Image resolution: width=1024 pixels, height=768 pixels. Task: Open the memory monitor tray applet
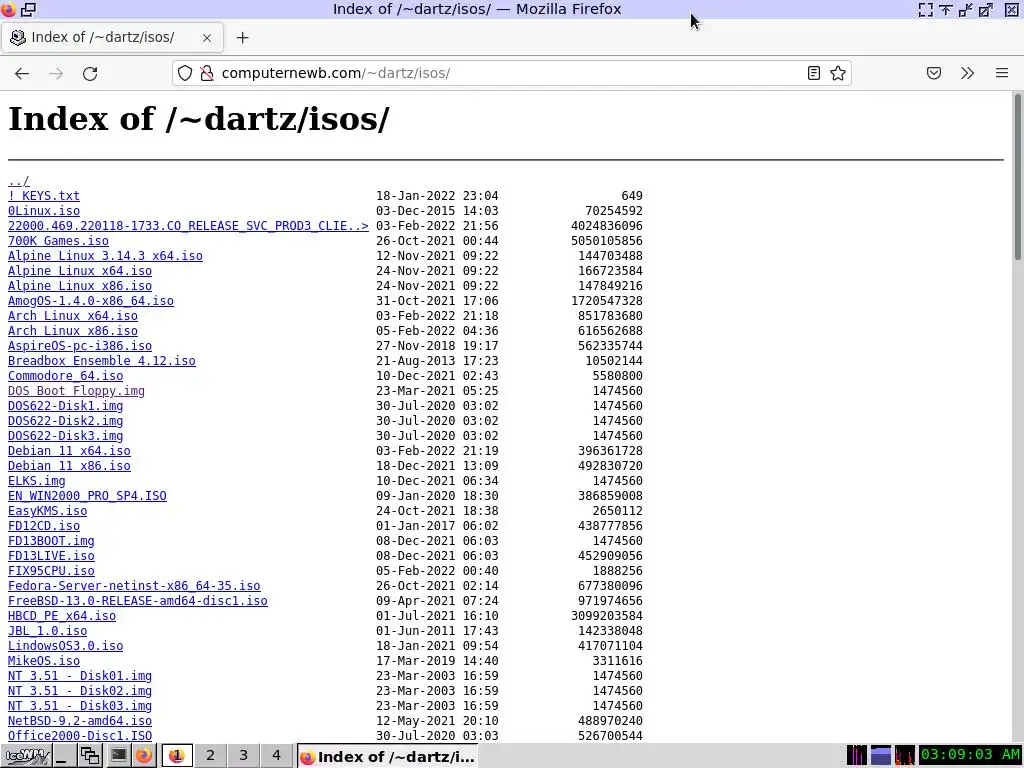click(880, 756)
